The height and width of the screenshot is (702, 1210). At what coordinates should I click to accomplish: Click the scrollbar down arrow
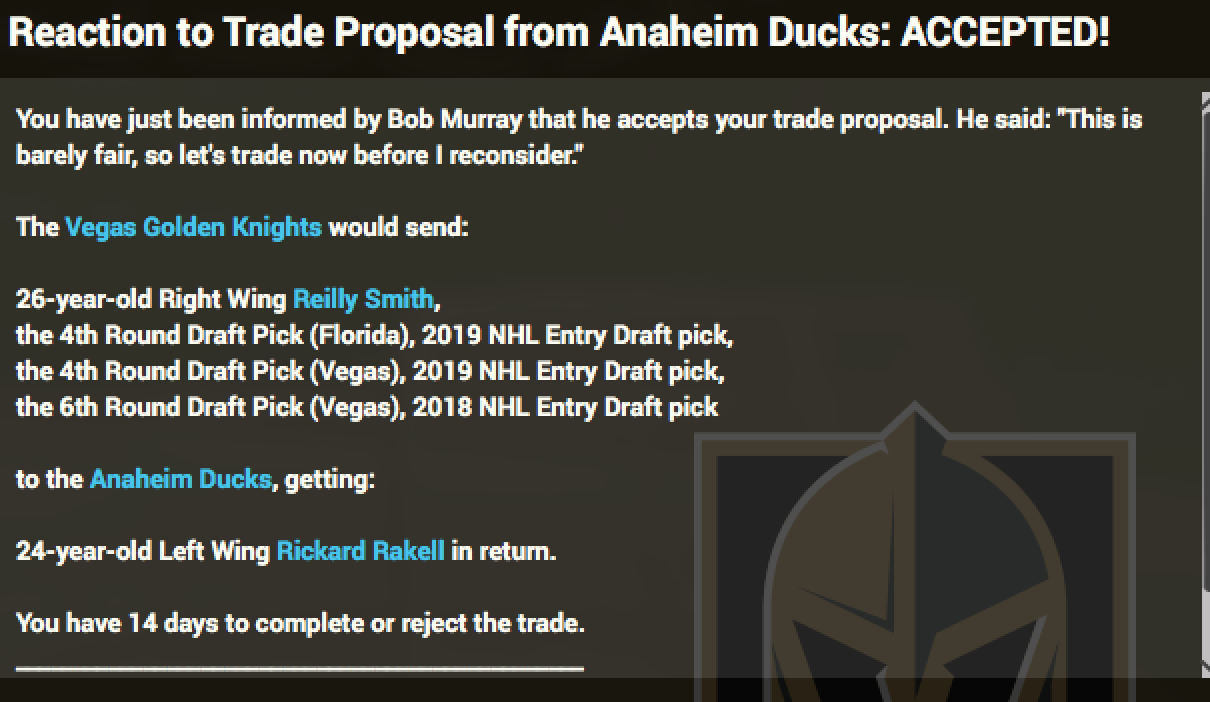coord(1205,668)
